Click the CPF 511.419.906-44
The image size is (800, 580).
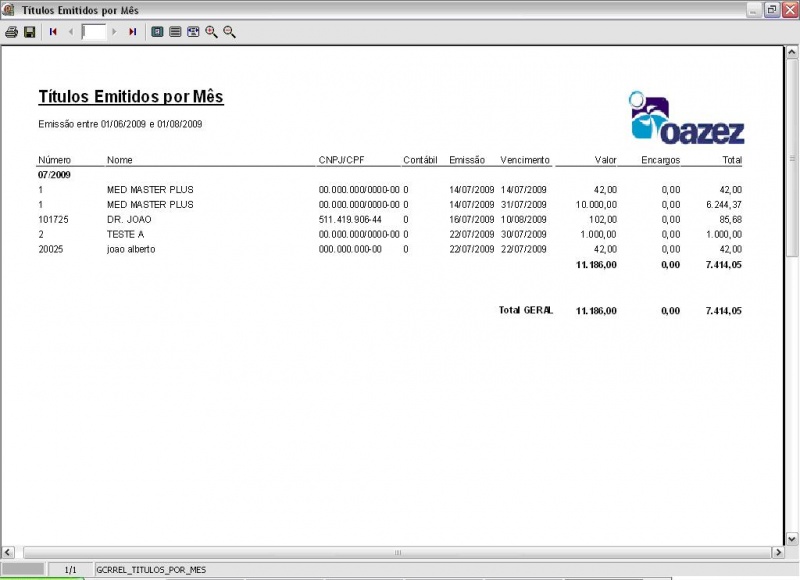(350, 219)
